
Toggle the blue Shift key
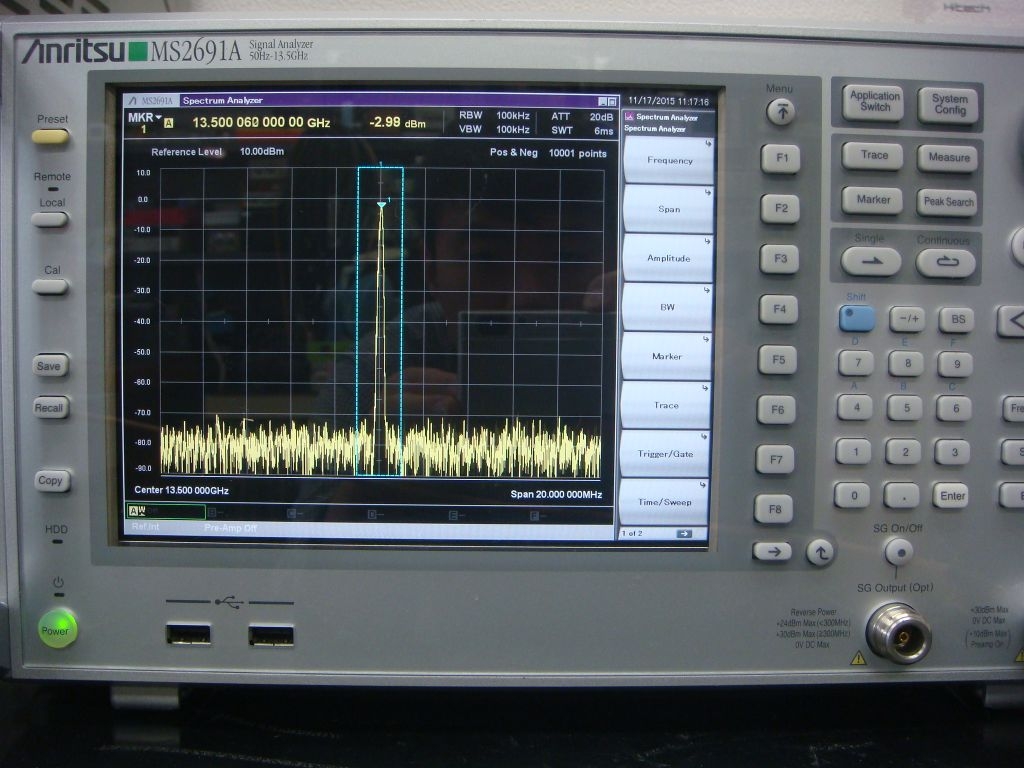(857, 318)
